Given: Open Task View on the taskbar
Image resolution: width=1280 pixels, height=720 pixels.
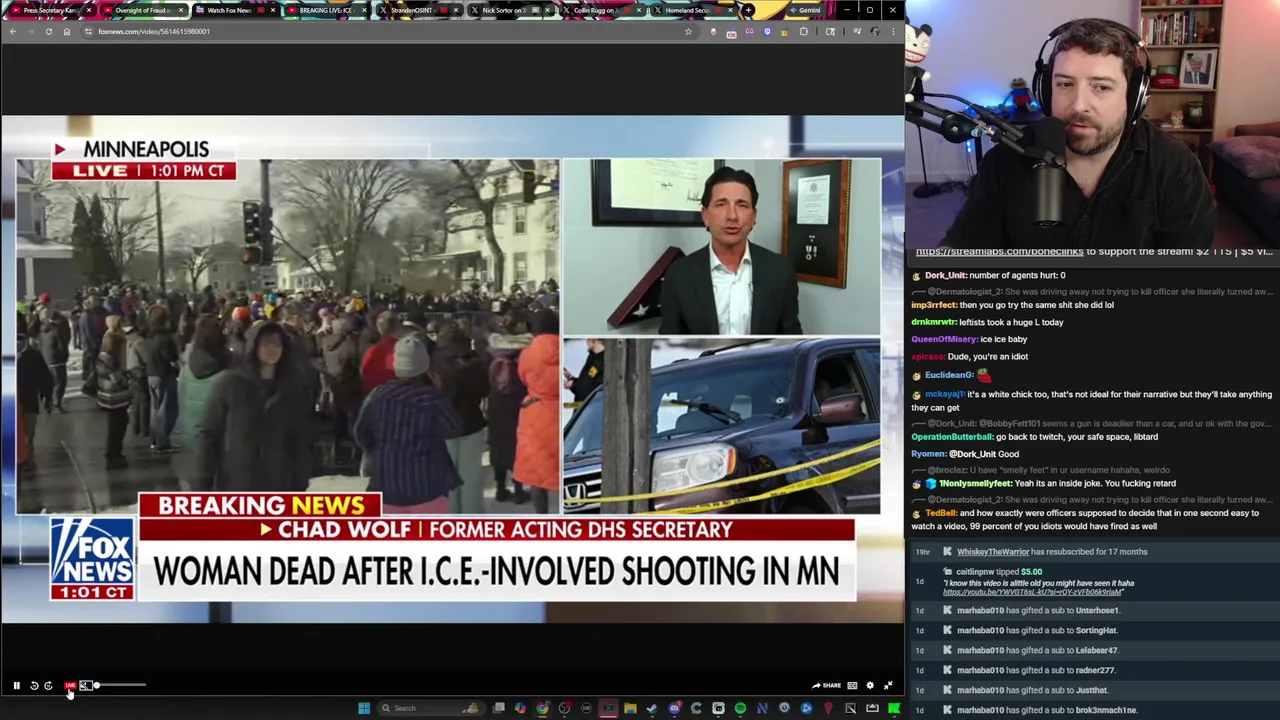Looking at the screenshot, I should [499, 708].
